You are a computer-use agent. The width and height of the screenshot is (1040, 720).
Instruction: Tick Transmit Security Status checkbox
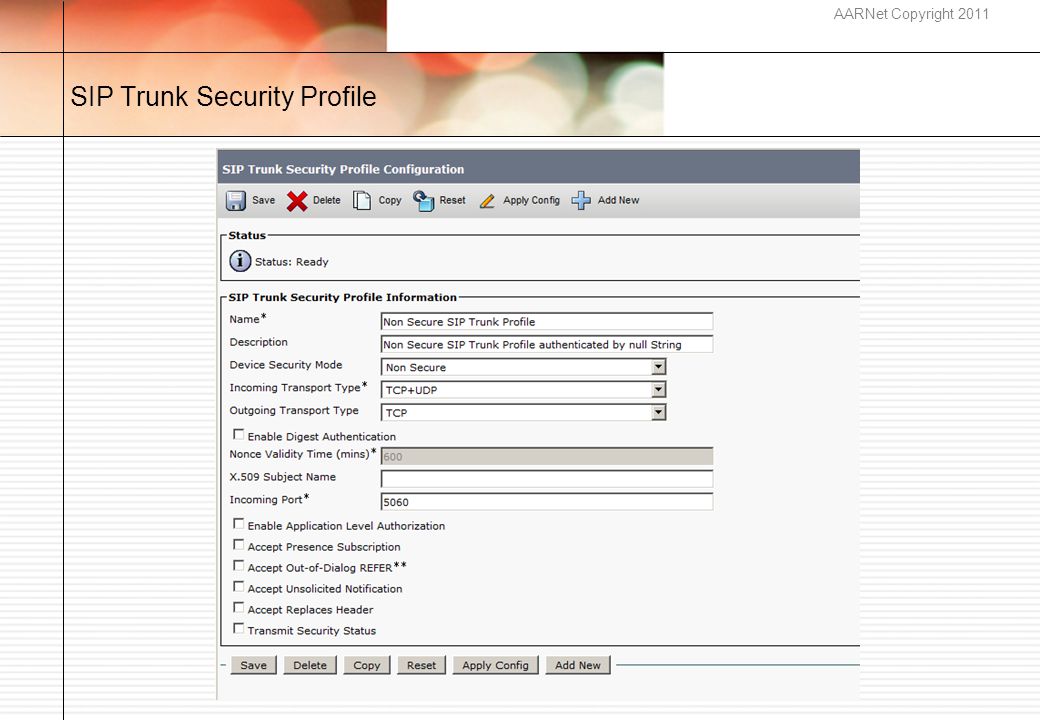point(239,629)
